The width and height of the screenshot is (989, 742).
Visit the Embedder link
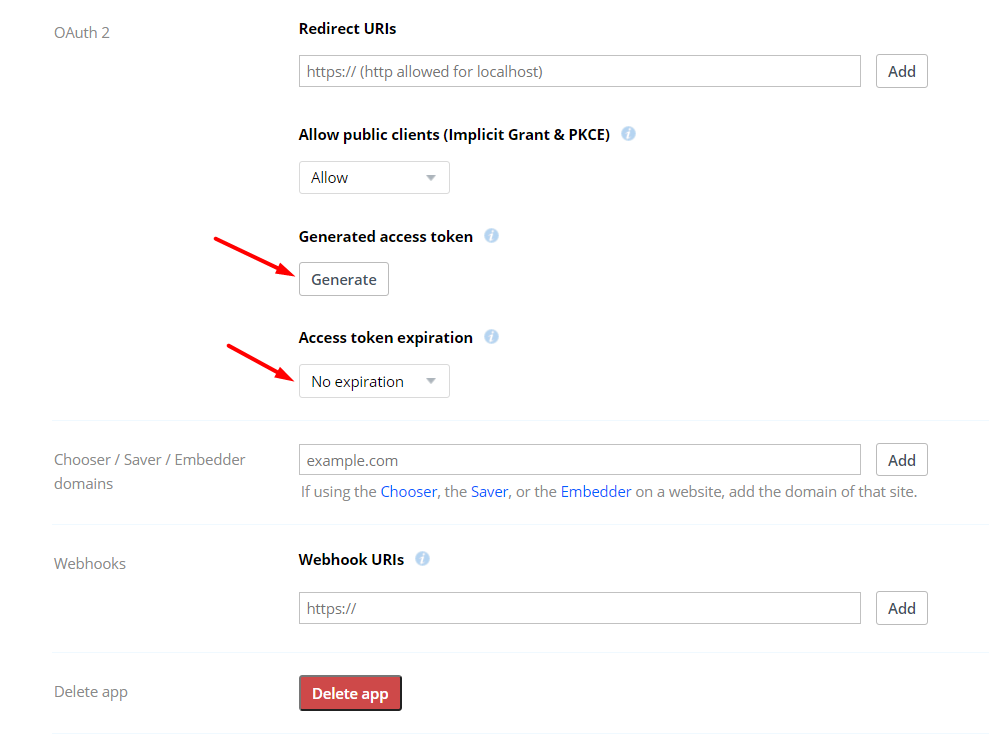[595, 492]
